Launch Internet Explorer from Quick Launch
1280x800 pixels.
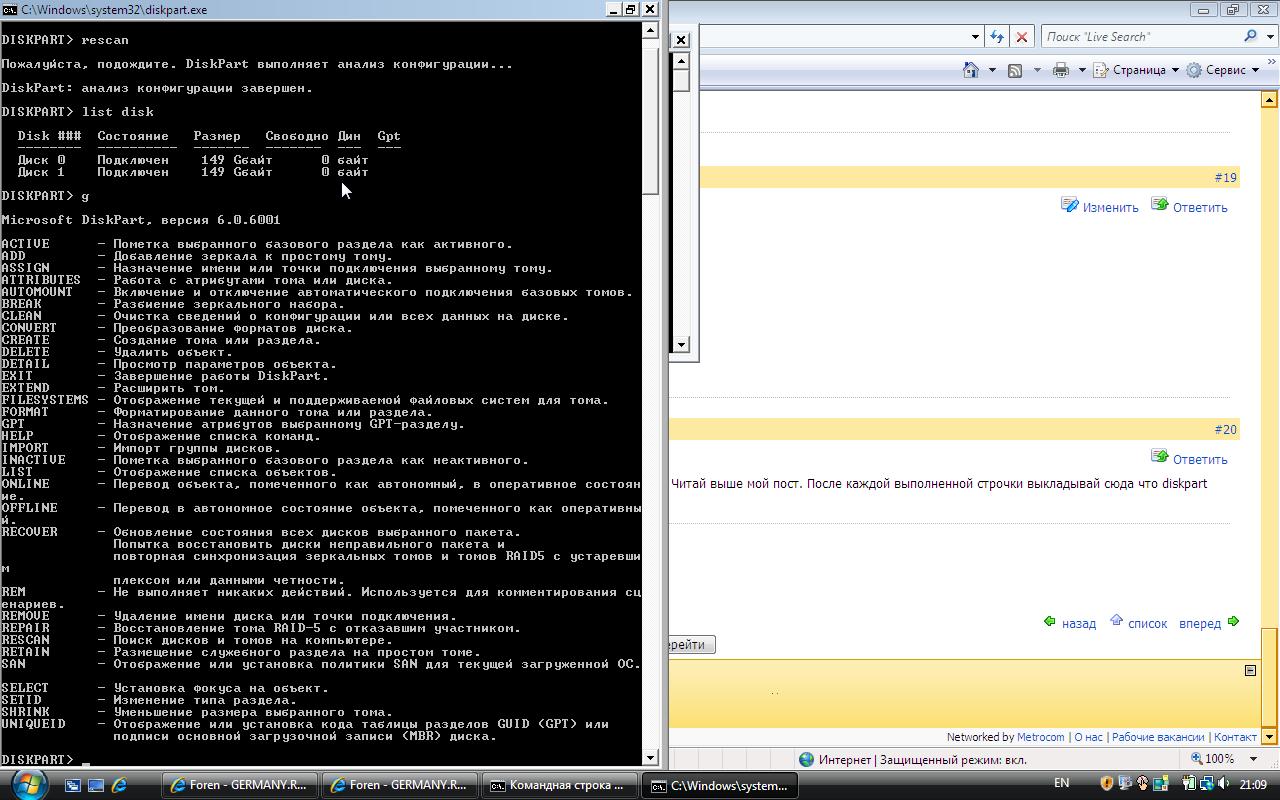(119, 785)
